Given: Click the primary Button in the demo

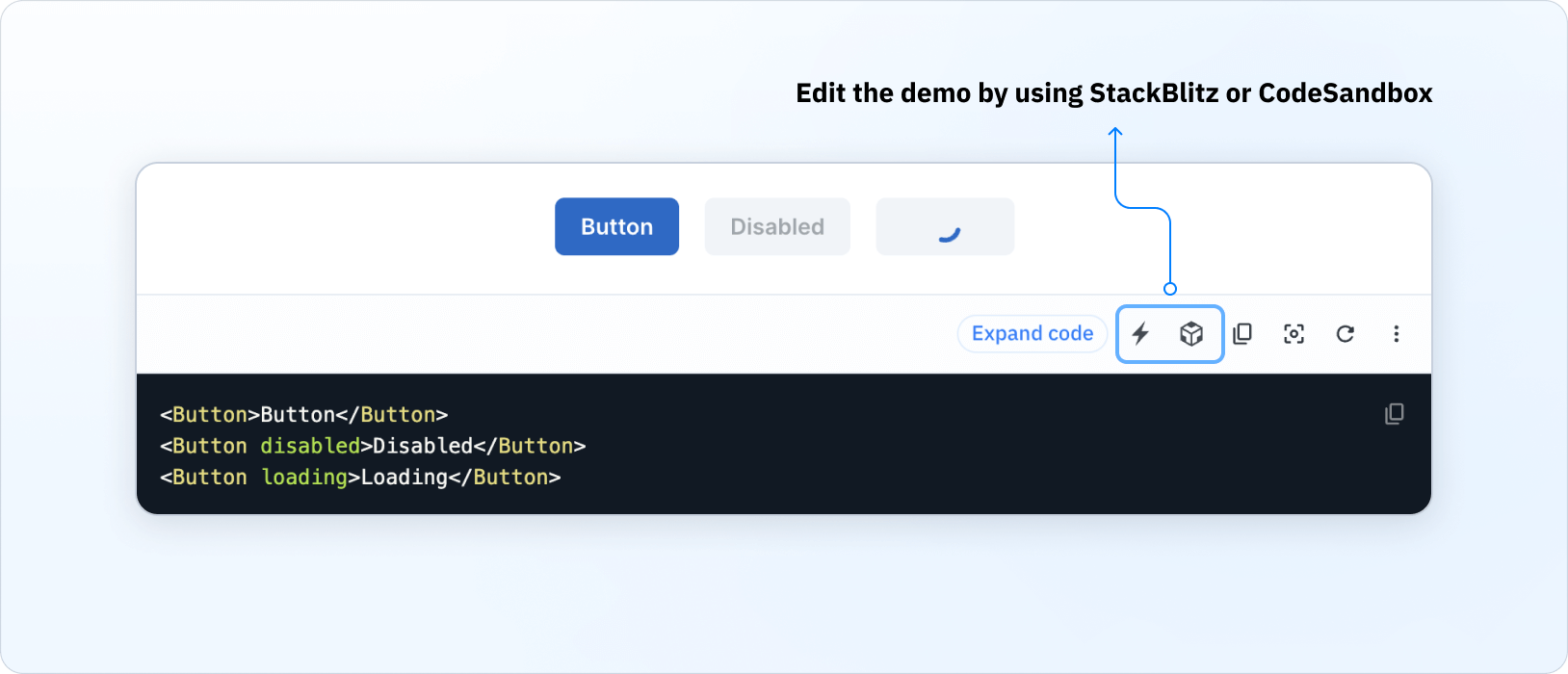Looking at the screenshot, I should pos(616,226).
